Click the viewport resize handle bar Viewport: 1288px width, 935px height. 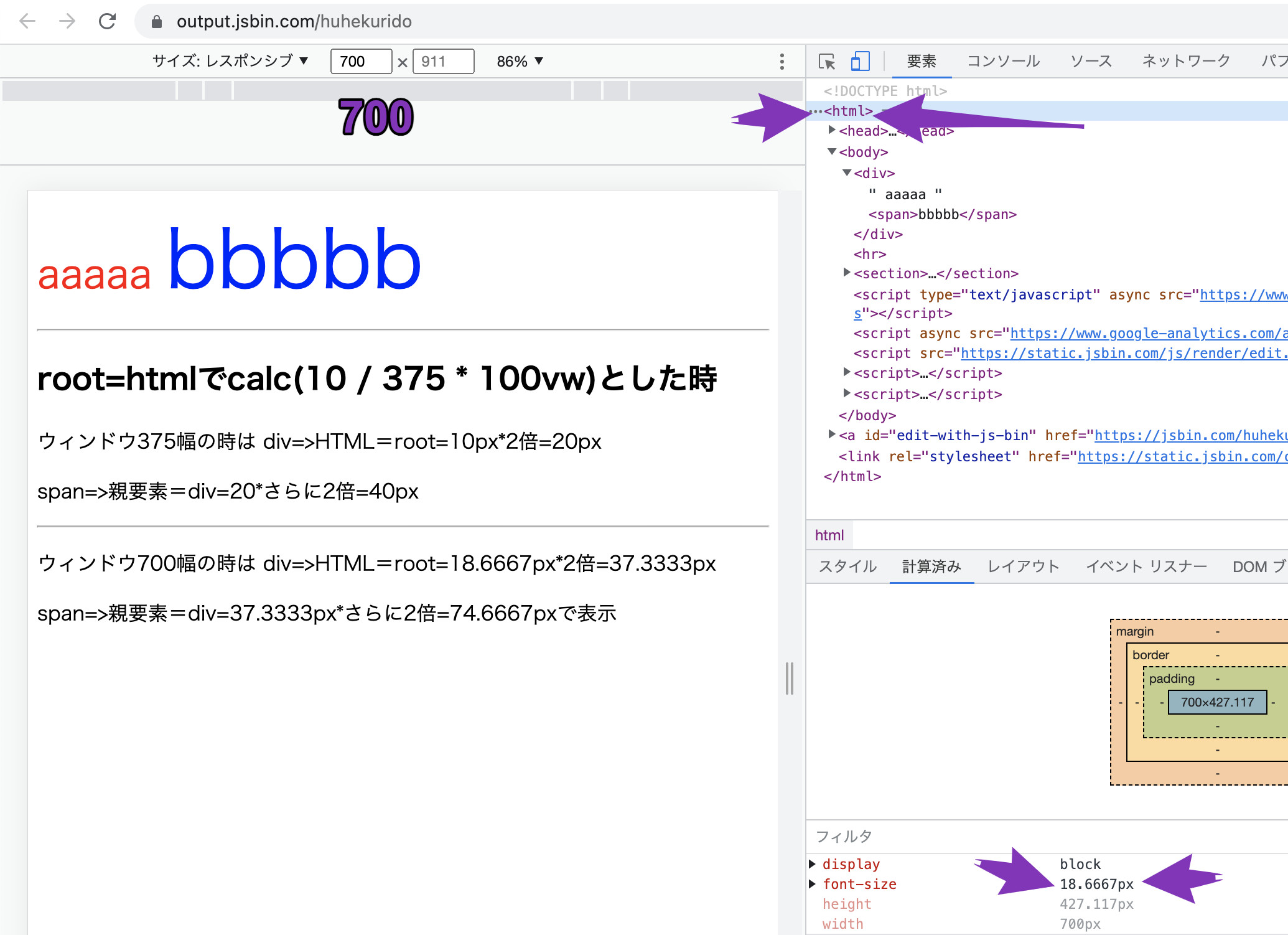pyautogui.click(x=790, y=679)
